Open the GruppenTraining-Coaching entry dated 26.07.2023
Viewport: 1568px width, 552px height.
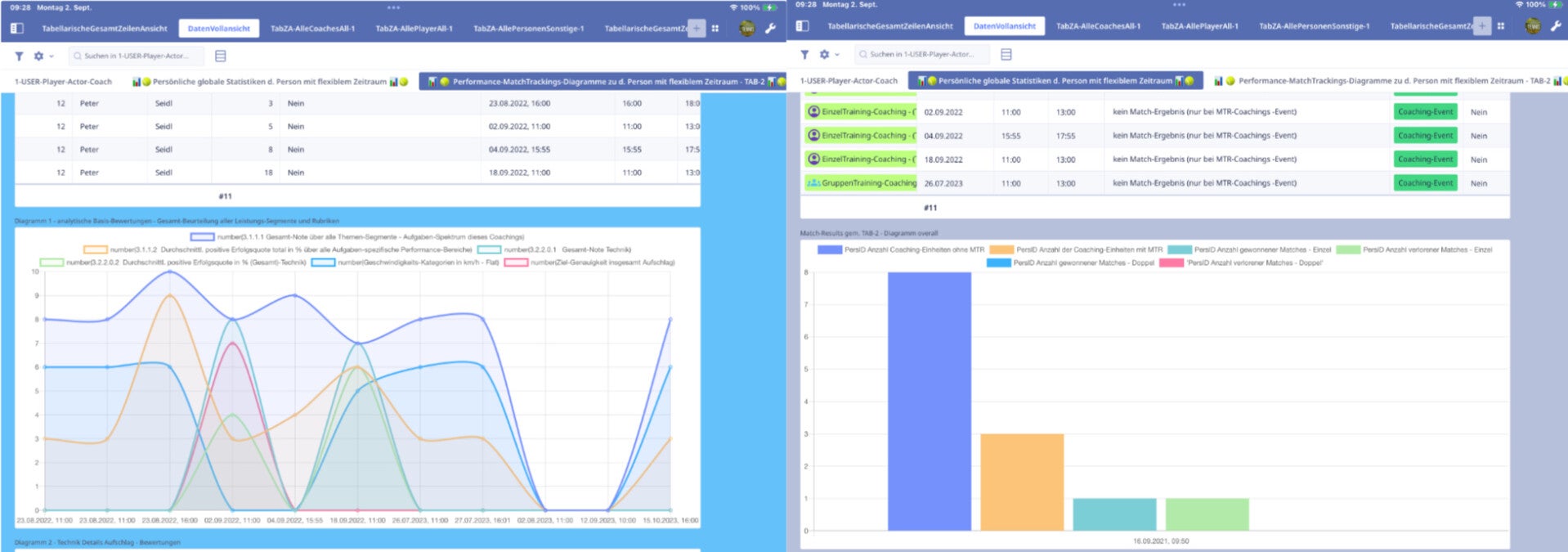[861, 183]
